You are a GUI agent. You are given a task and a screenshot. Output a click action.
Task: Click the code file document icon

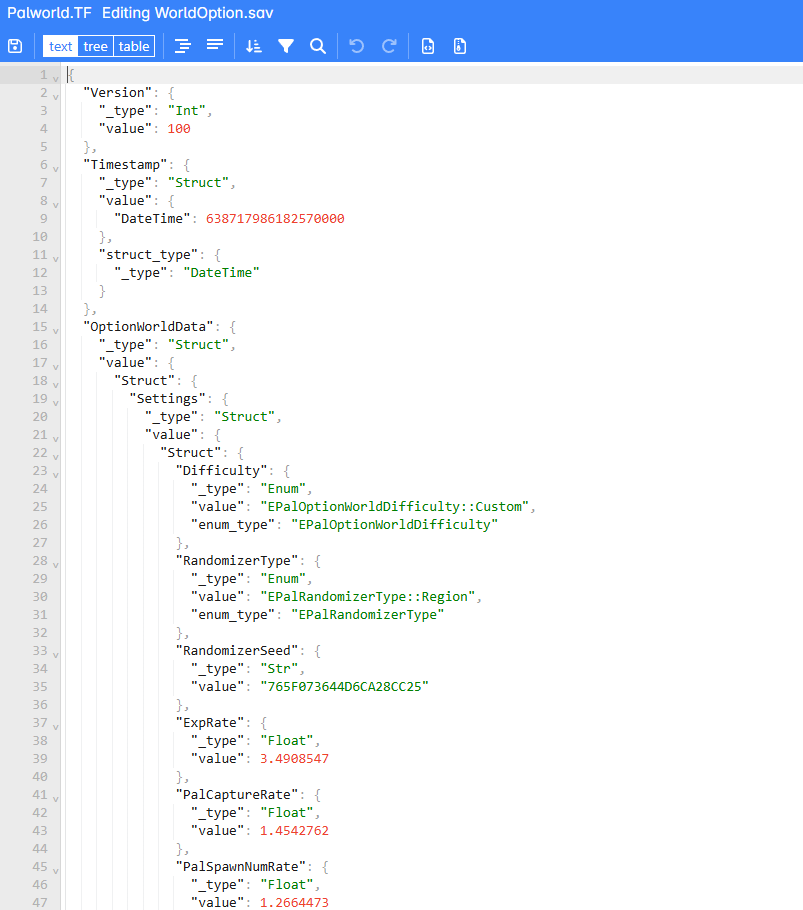[x=428, y=46]
